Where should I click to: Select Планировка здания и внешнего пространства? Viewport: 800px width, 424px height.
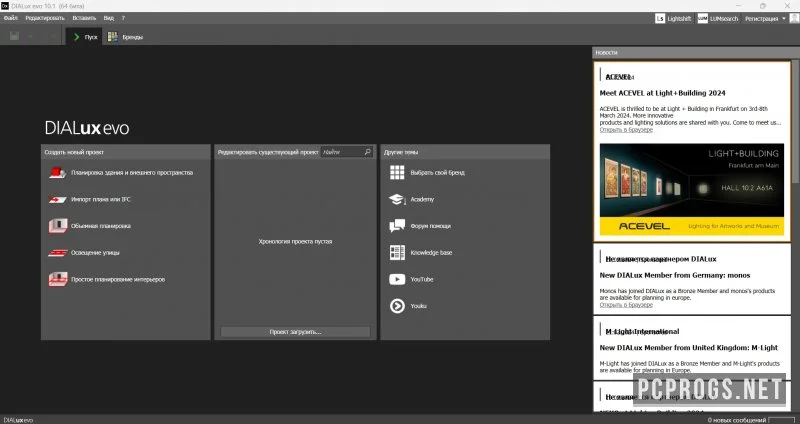132,172
